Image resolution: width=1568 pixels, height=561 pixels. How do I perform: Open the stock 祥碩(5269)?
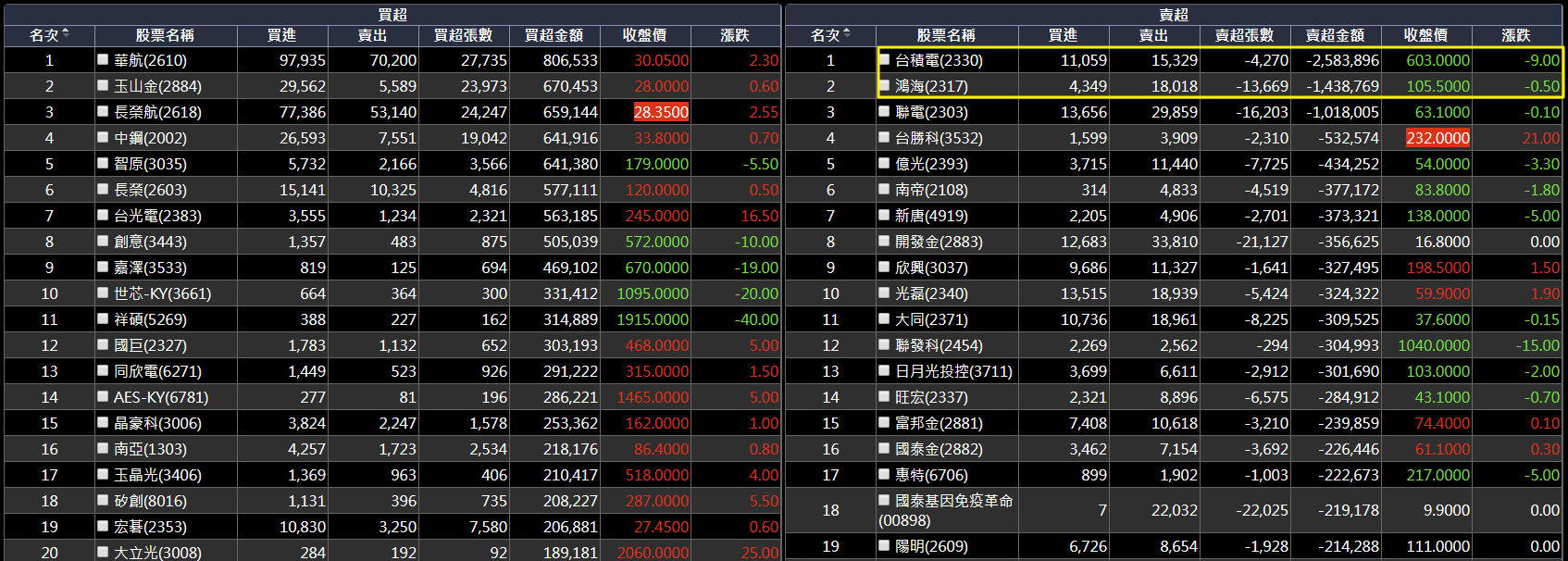click(x=150, y=319)
